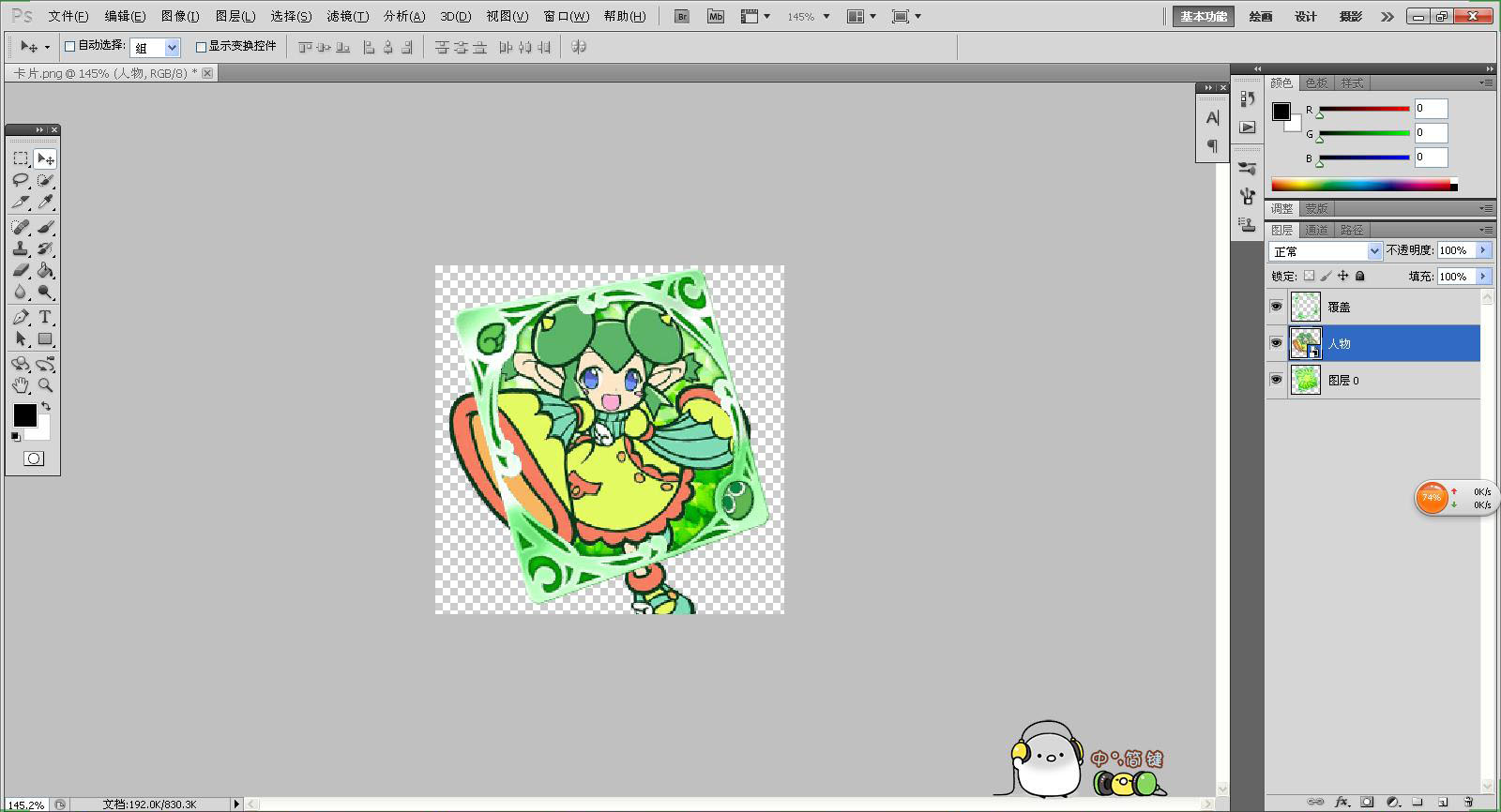The height and width of the screenshot is (812, 1501).
Task: Click the foreground color swatch in toolbox
Action: (24, 414)
